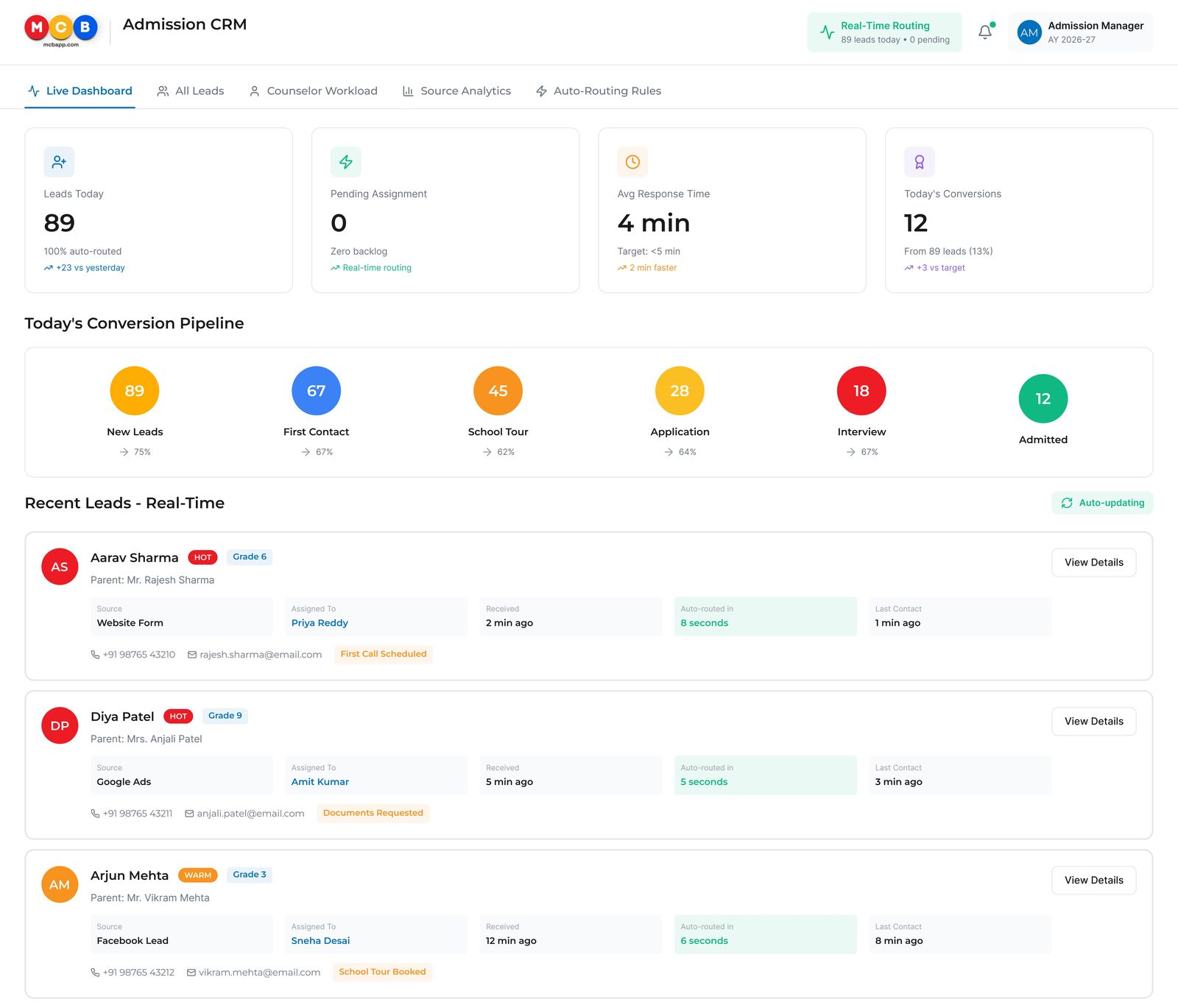Click the Avg Response Time clock icon
1178x1008 pixels.
coord(632,162)
